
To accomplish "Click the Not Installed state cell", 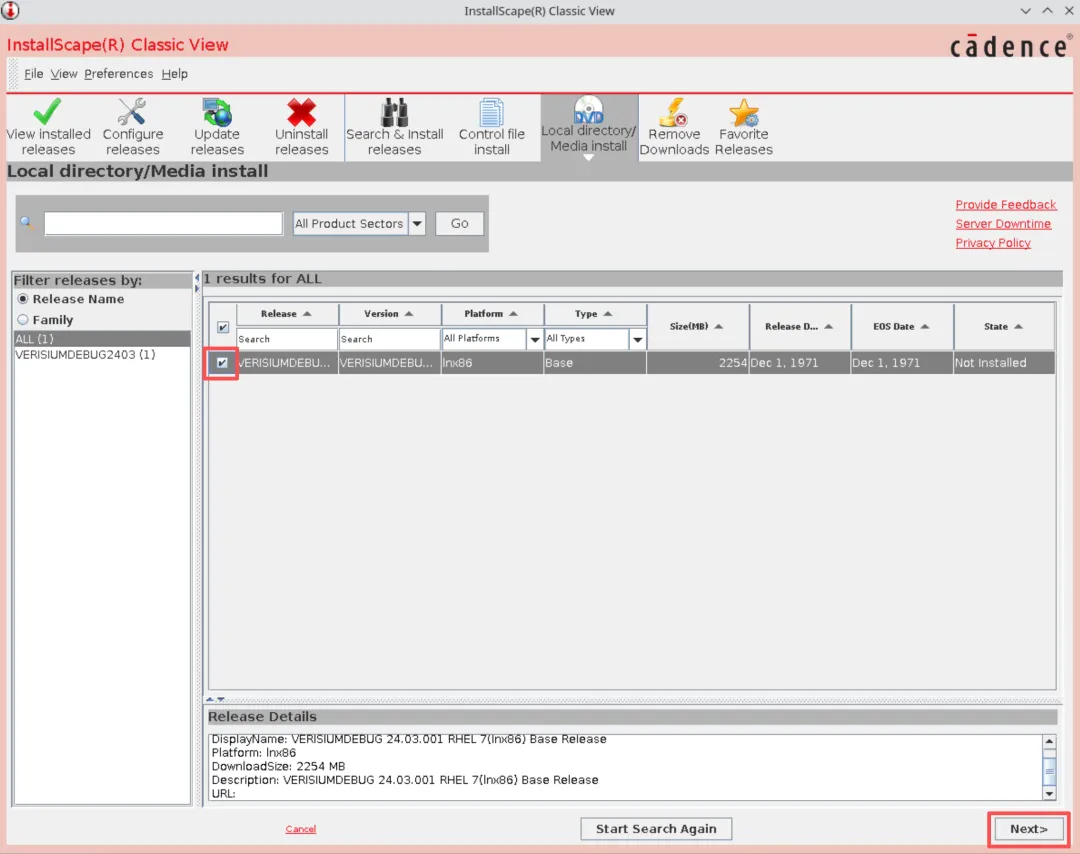I will (x=1004, y=363).
